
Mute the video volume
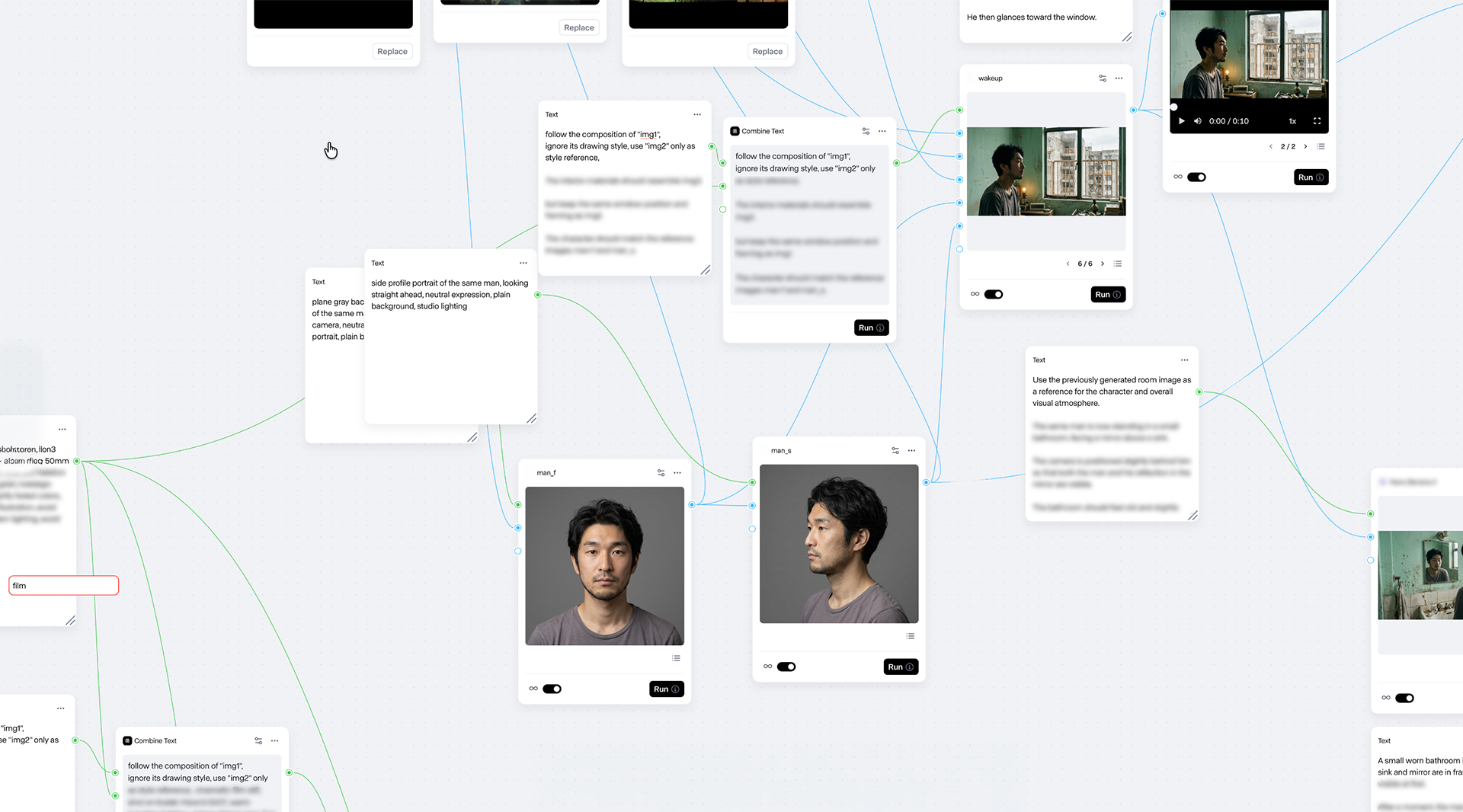[x=1198, y=121]
